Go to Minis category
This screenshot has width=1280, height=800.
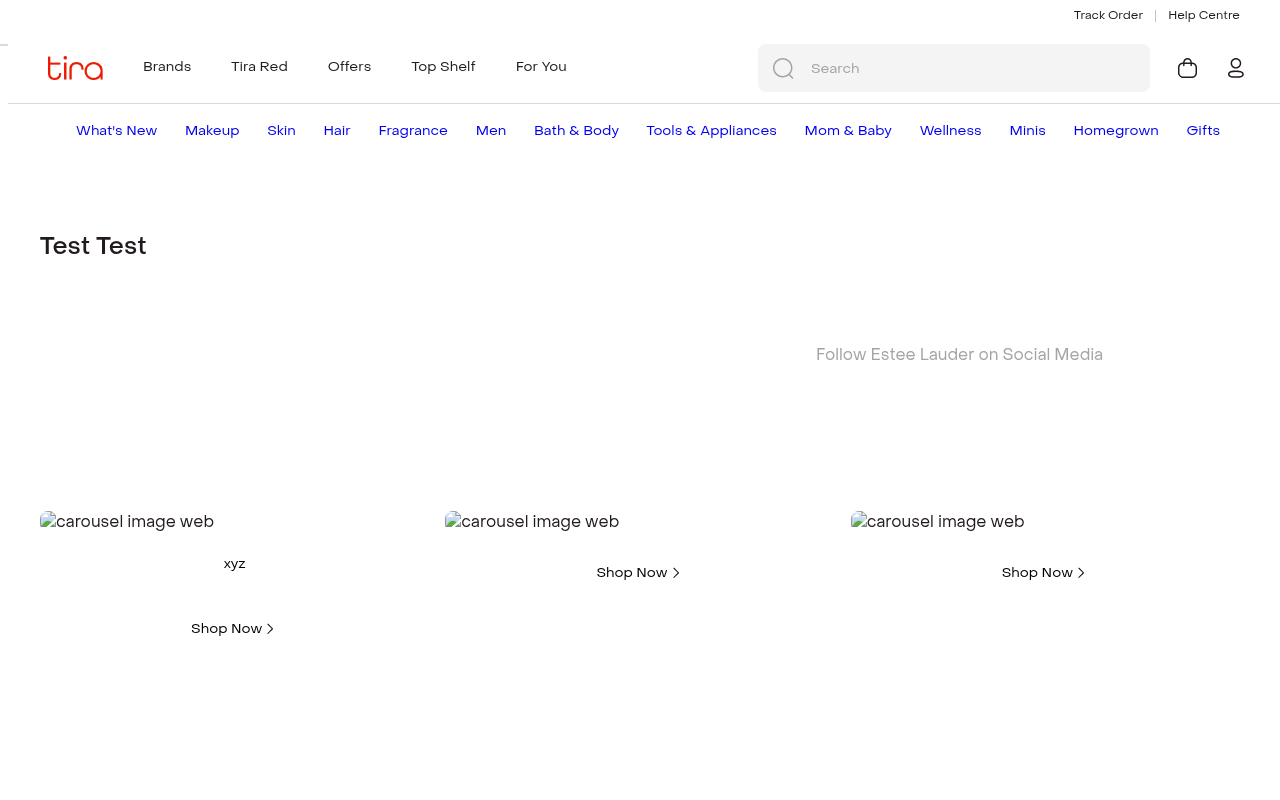point(1027,131)
